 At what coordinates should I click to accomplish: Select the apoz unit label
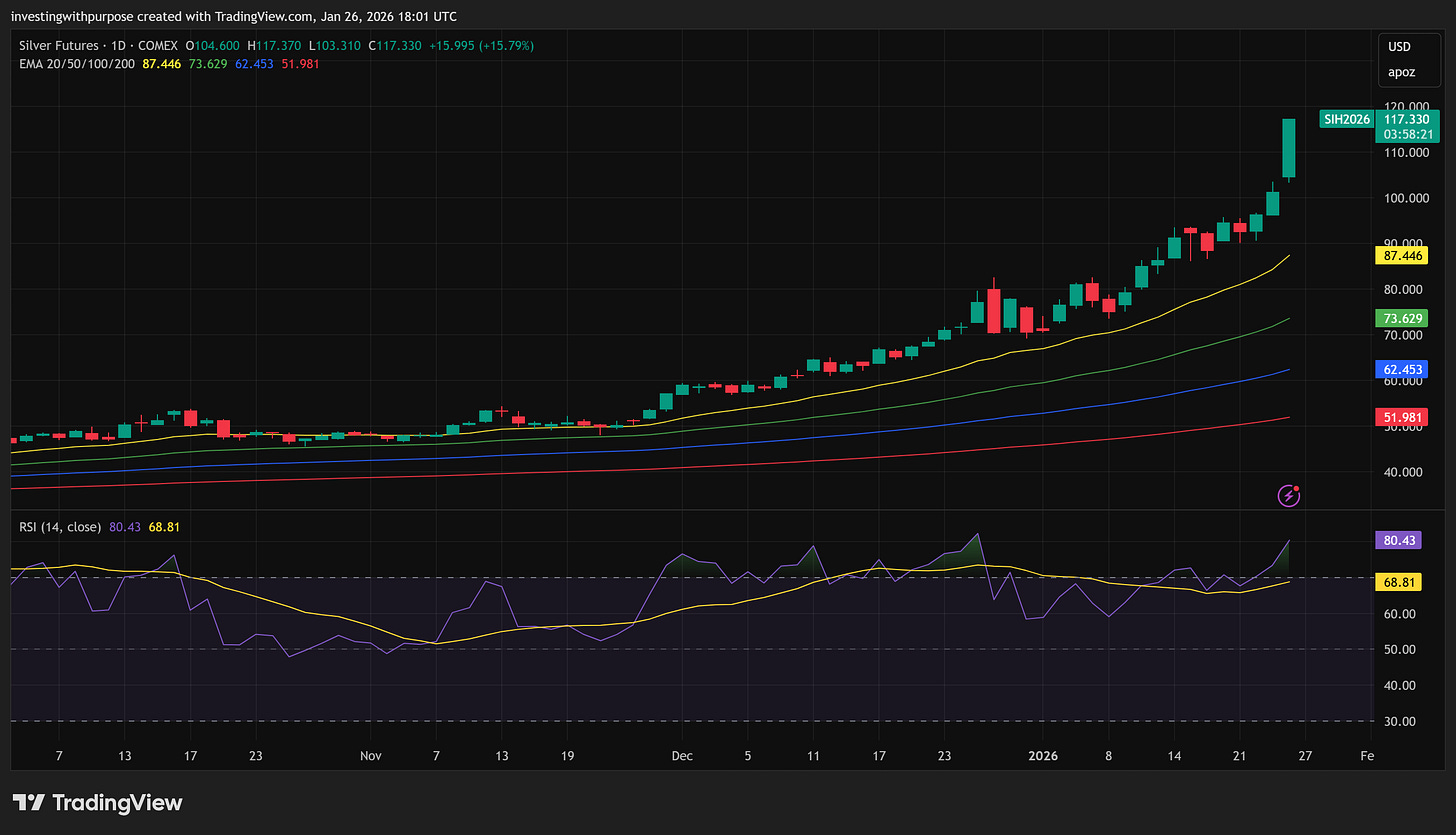coord(1398,72)
